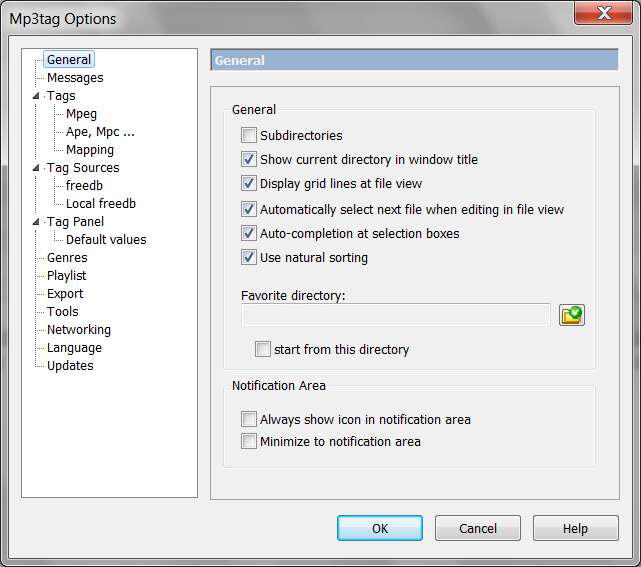Select the Tags category
641x567 pixels.
61,96
